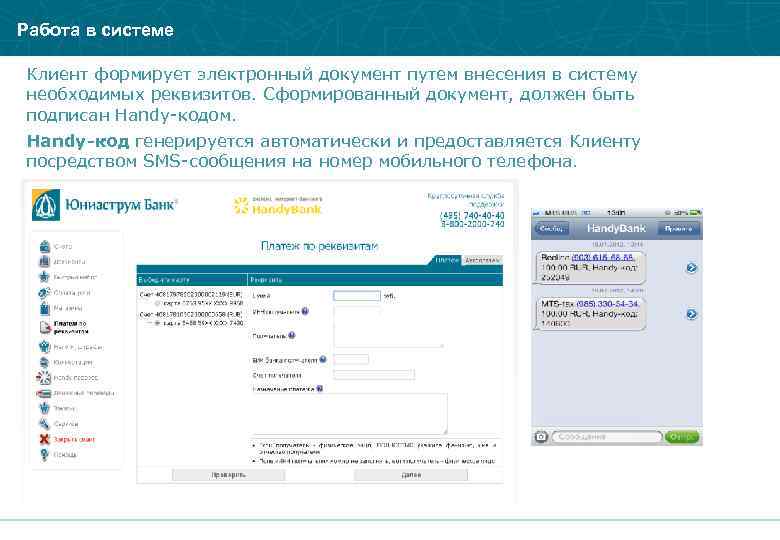Image resolution: width=780 pixels, height=540 pixels.
Task: Click the help icon next to Назначение платежа
Action: click(x=320, y=389)
